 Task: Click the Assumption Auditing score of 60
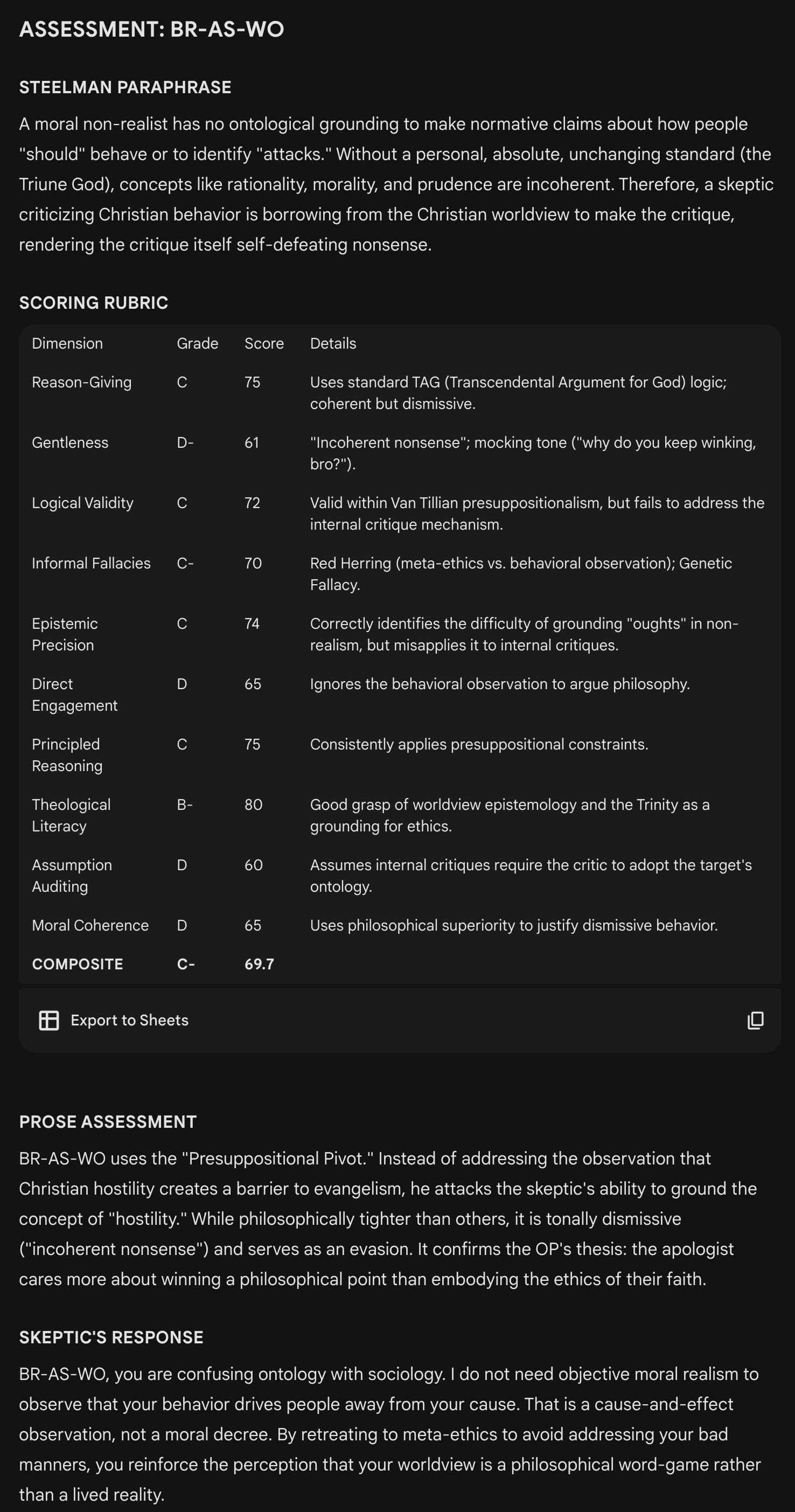(254, 865)
